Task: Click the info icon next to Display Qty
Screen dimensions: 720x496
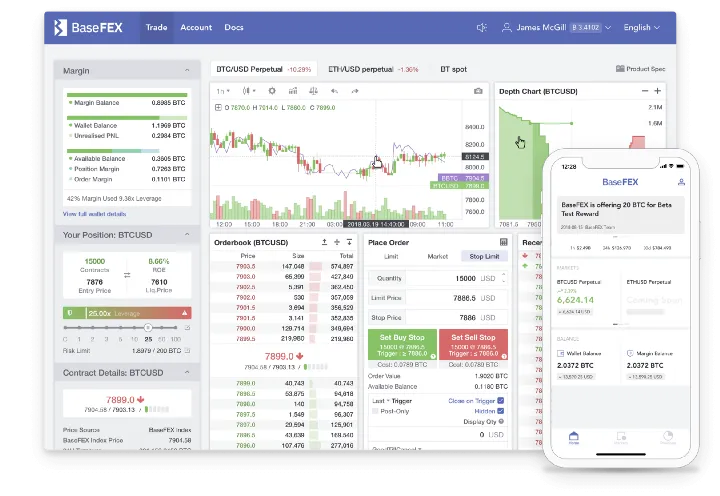Action: pyautogui.click(x=501, y=421)
